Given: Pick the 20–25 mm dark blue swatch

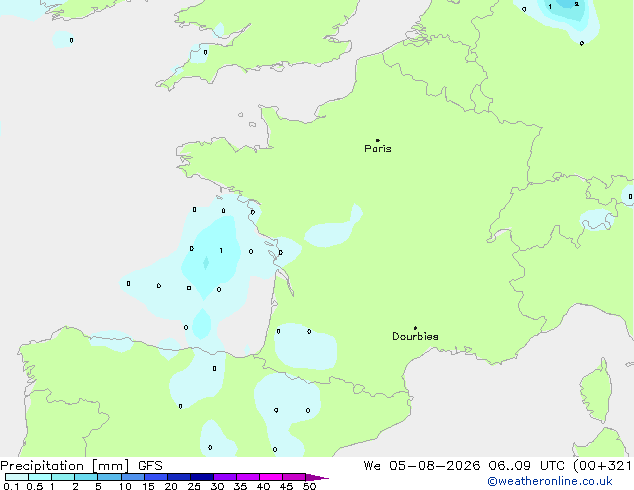Looking at the screenshot, I should click(x=179, y=477).
